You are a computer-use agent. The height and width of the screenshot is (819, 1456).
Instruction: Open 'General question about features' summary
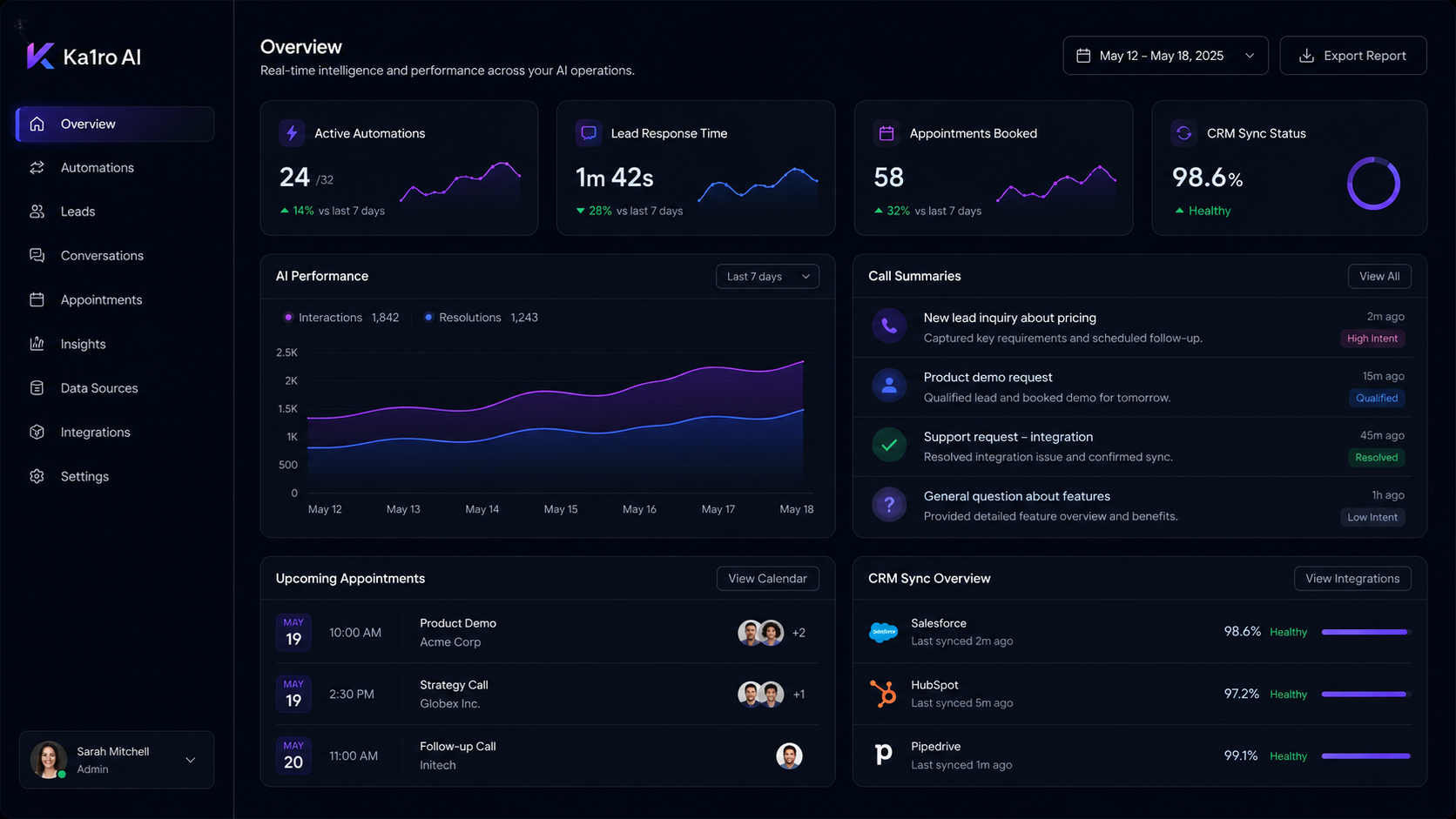[1139, 506]
